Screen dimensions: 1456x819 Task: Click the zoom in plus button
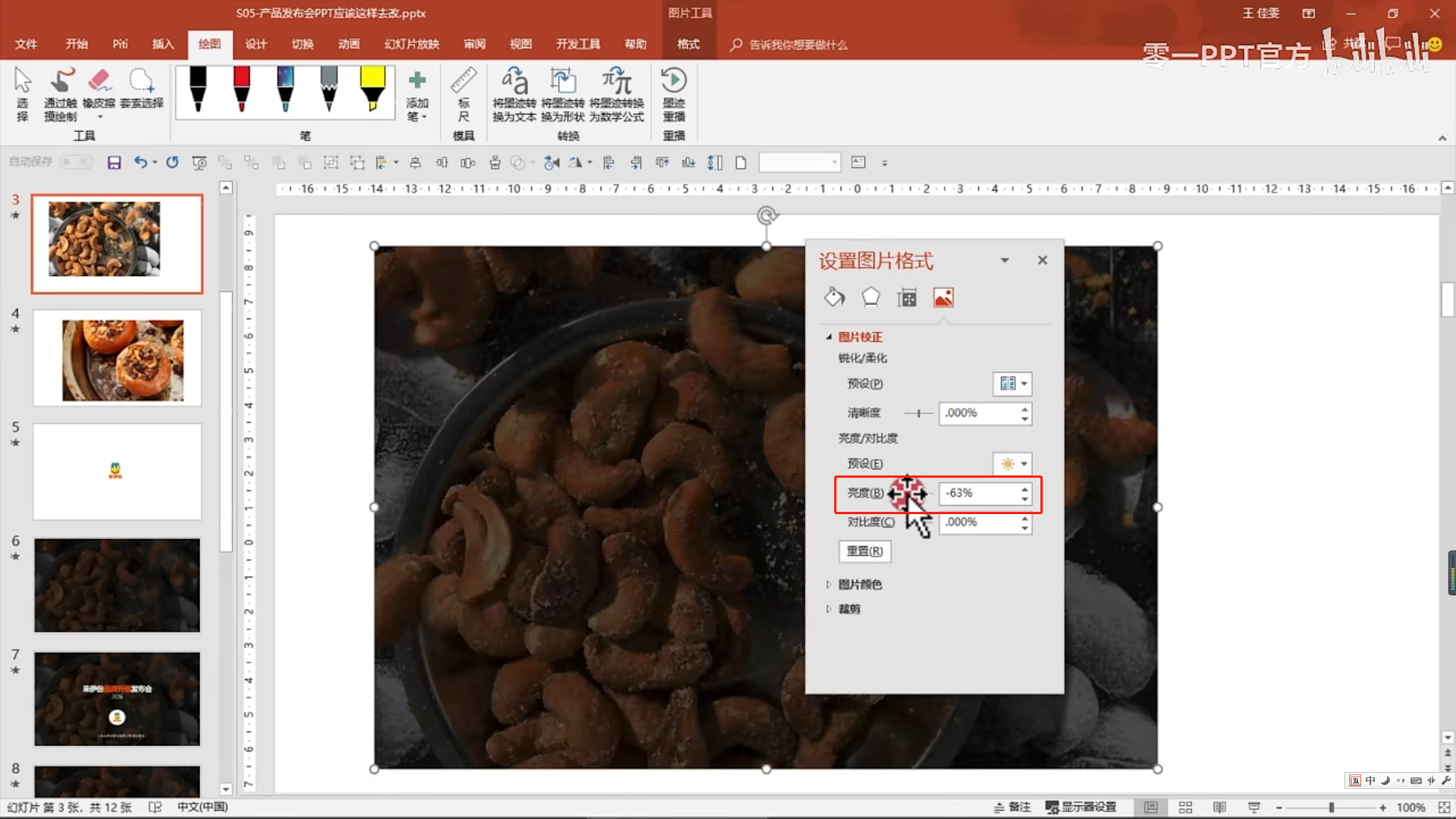pos(1383,808)
